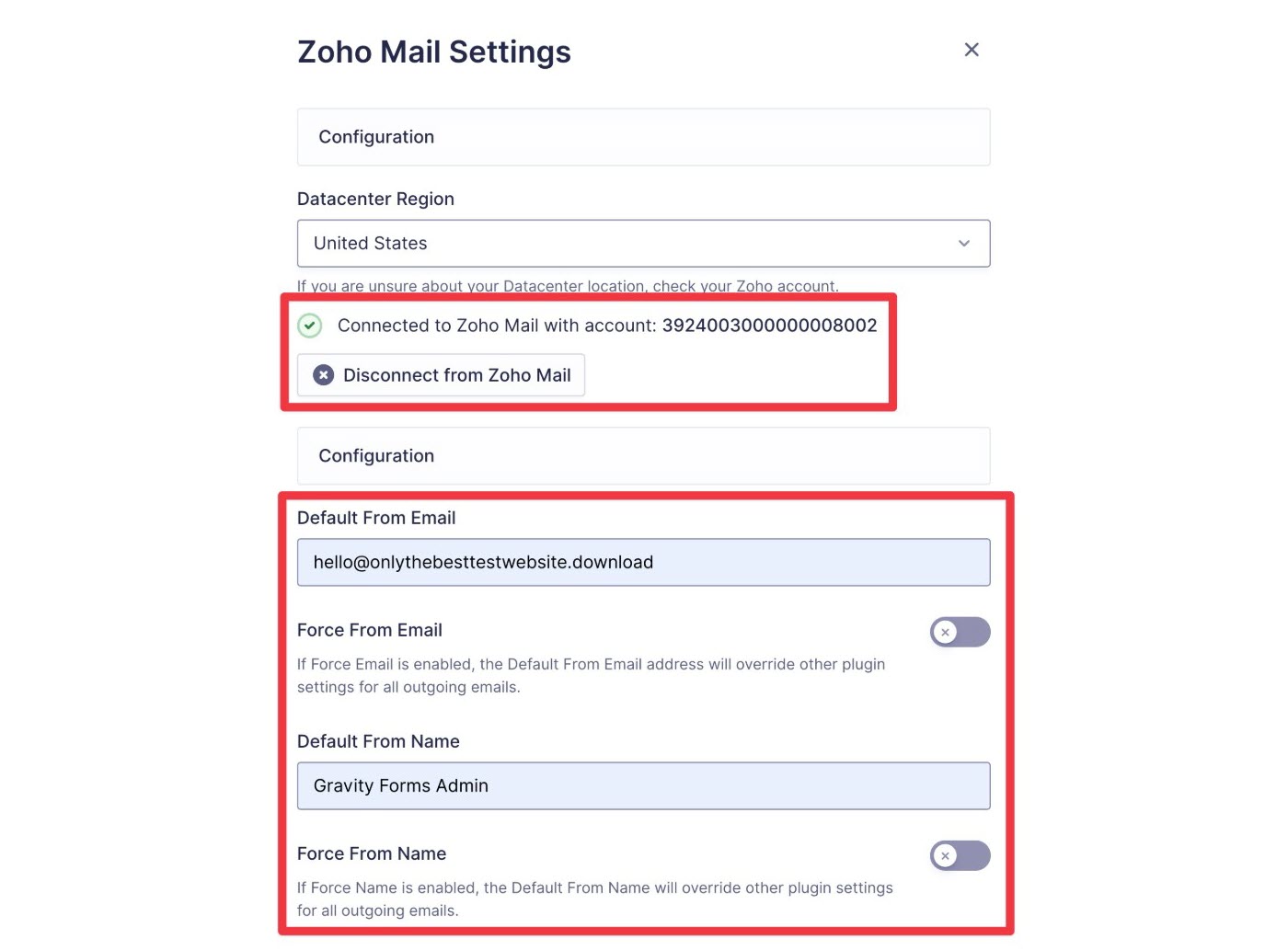Select the first Configuration section header
Screen dimensions: 1288x950
click(643, 137)
